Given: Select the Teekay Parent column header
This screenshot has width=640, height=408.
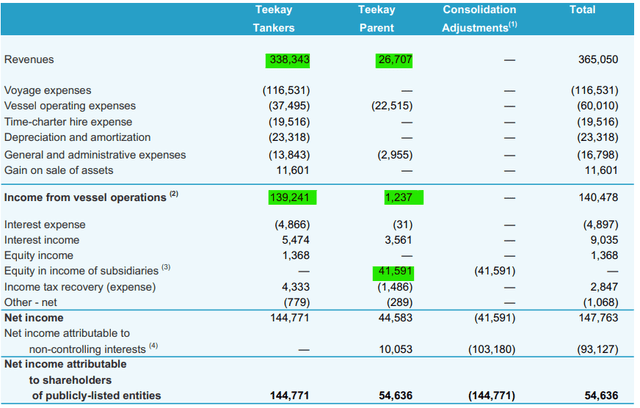Looking at the screenshot, I should click(x=376, y=19).
